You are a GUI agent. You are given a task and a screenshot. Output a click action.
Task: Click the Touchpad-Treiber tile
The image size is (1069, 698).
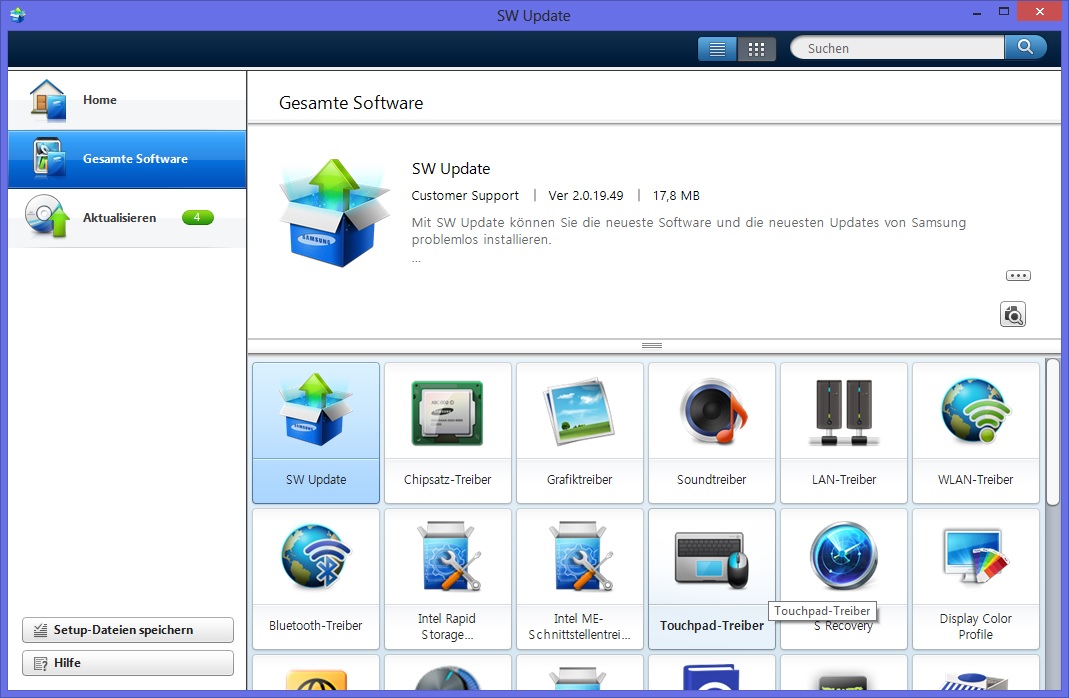[712, 579]
